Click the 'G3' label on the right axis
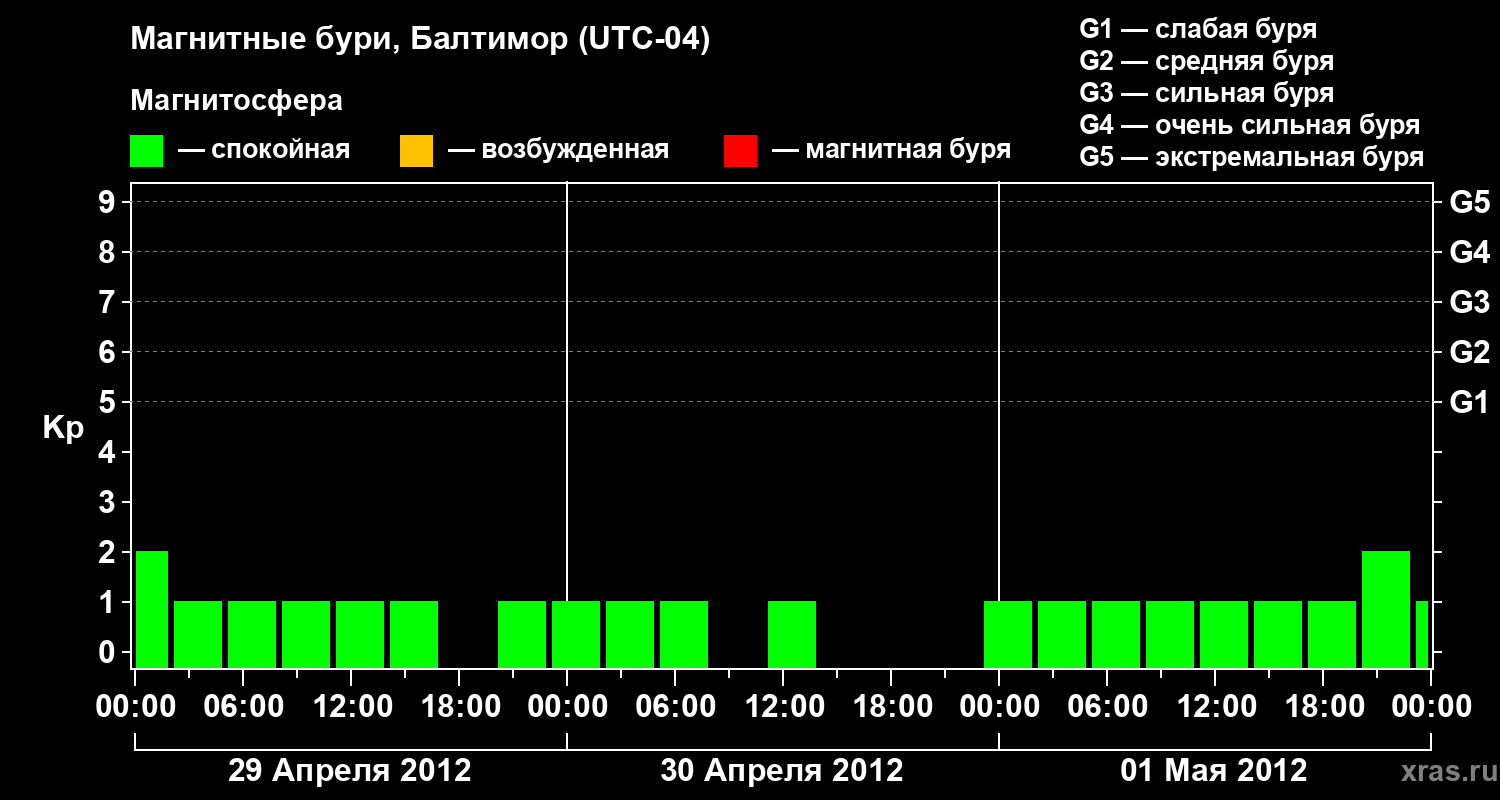 [x=1469, y=302]
